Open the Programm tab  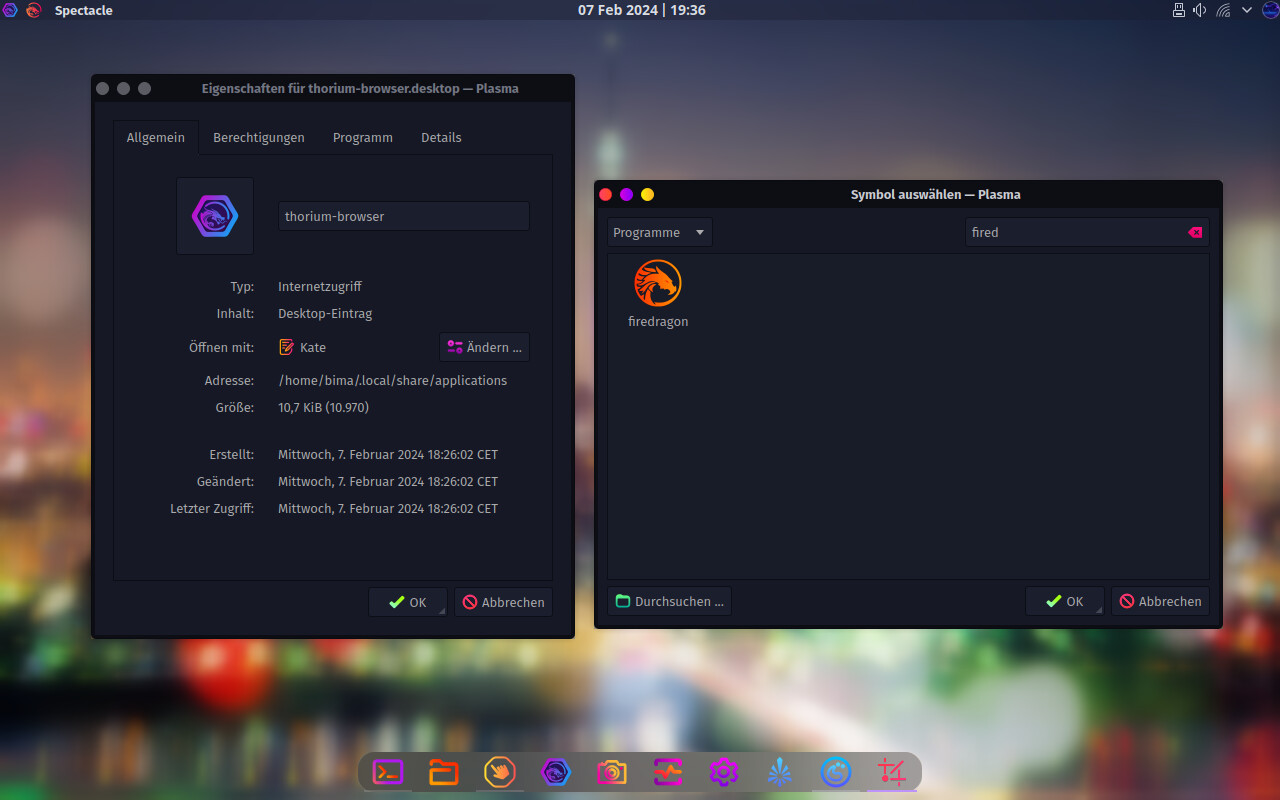pyautogui.click(x=363, y=137)
